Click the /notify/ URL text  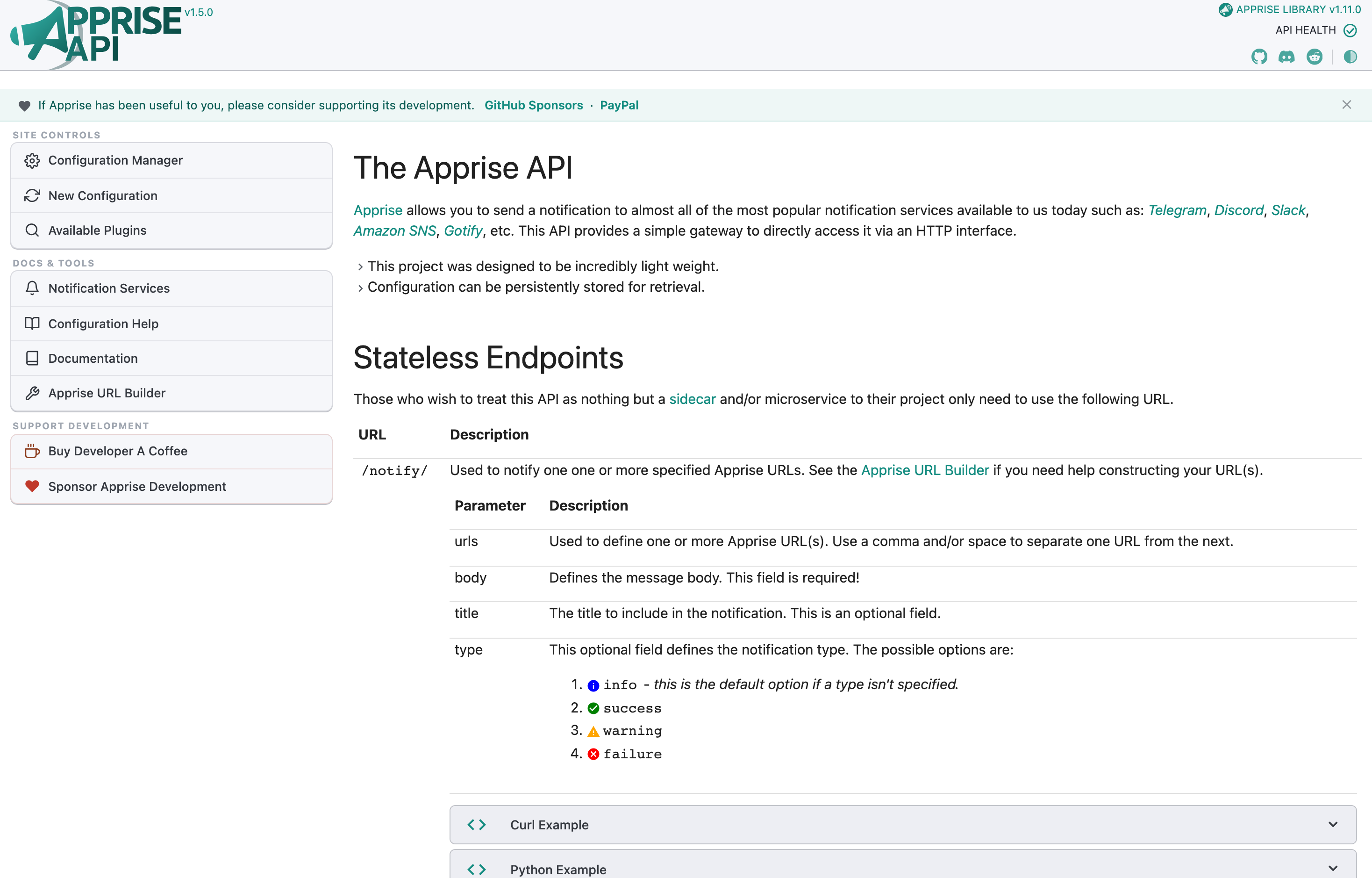pos(394,471)
